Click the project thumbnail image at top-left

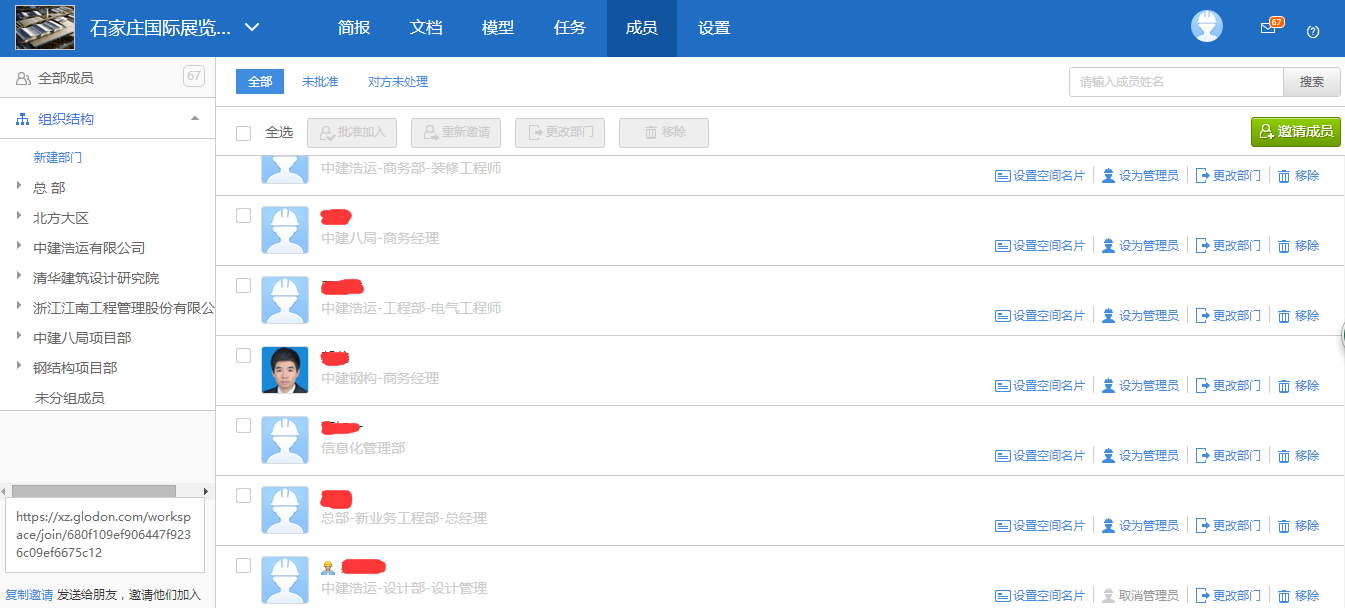tap(45, 28)
